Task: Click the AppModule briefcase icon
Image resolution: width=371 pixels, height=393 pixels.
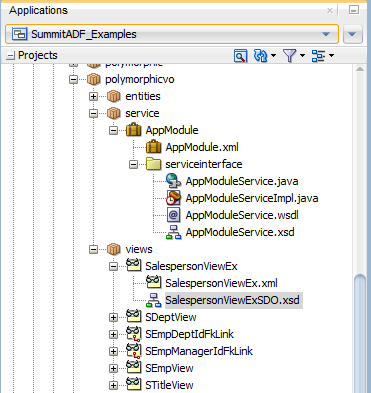Action: (134, 130)
